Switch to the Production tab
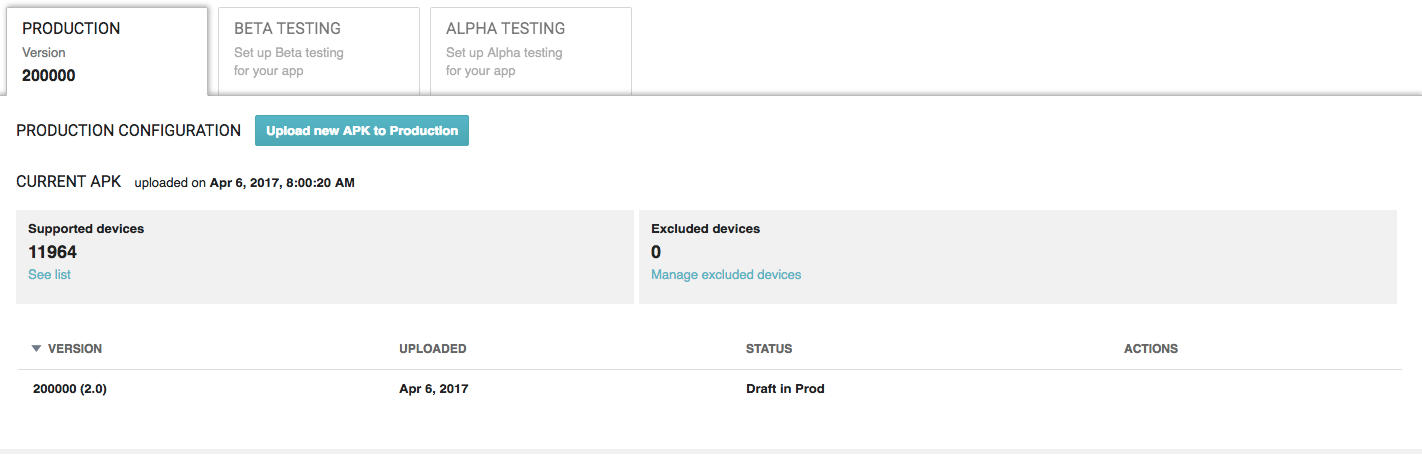This screenshot has height=470, width=1422. pyautogui.click(x=107, y=51)
